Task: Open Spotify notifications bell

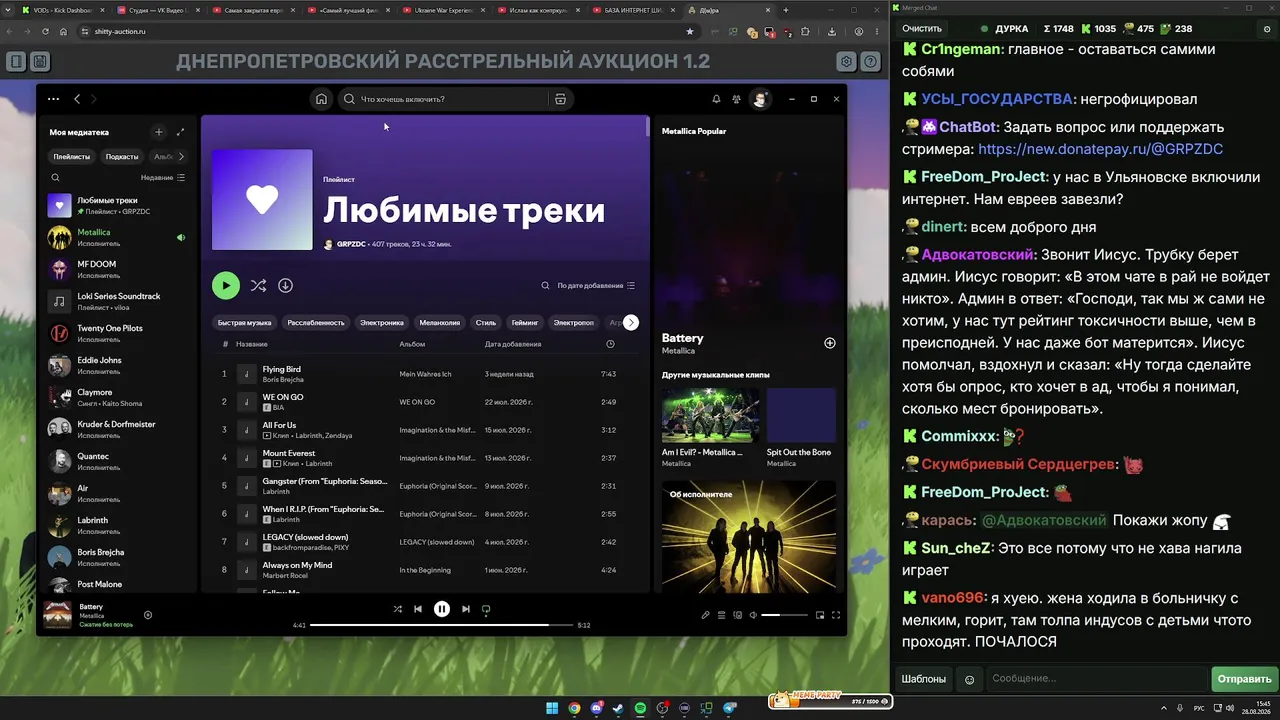Action: pos(716,99)
